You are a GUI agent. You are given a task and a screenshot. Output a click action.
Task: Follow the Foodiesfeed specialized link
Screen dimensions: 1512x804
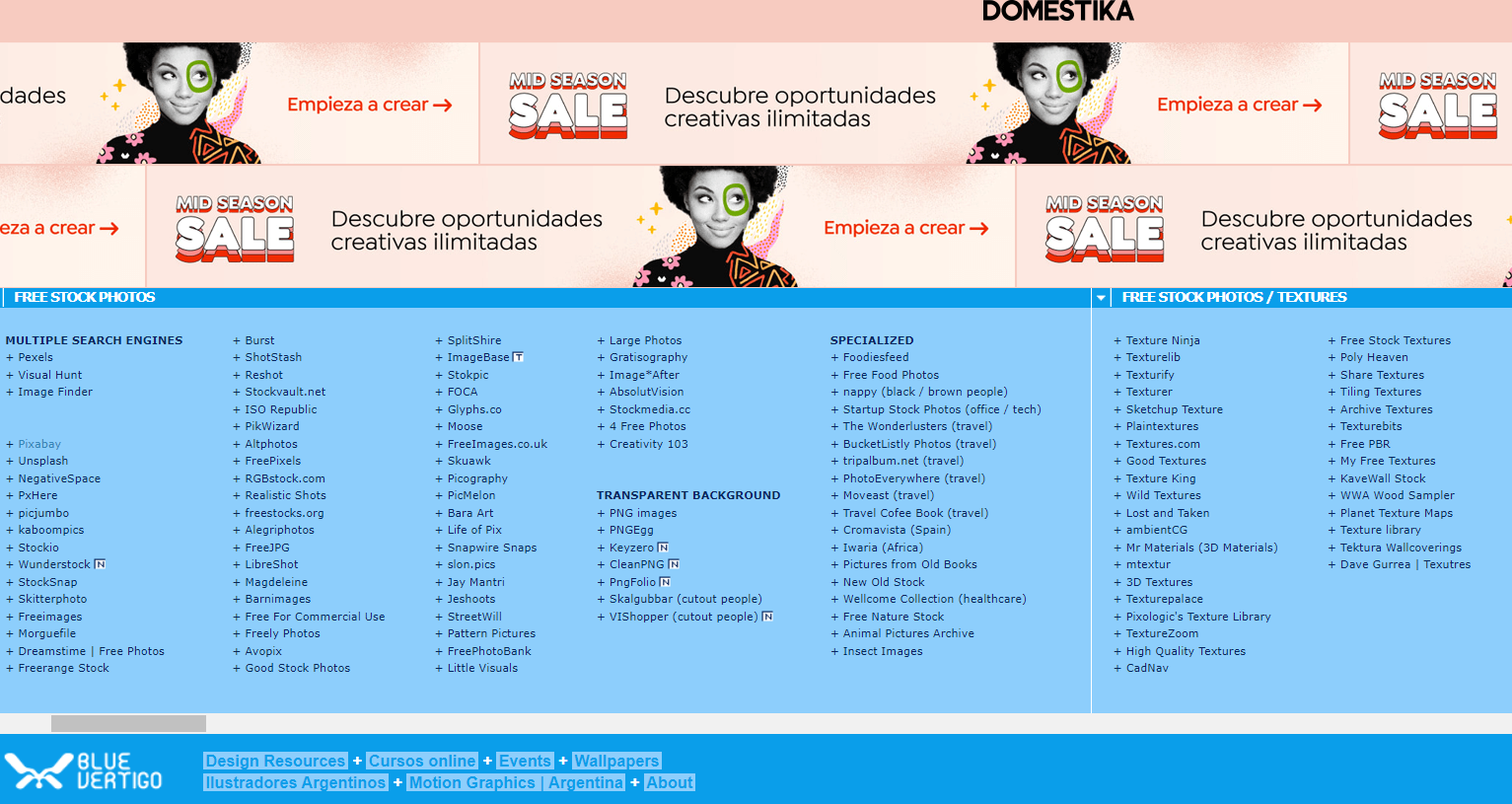click(x=876, y=357)
